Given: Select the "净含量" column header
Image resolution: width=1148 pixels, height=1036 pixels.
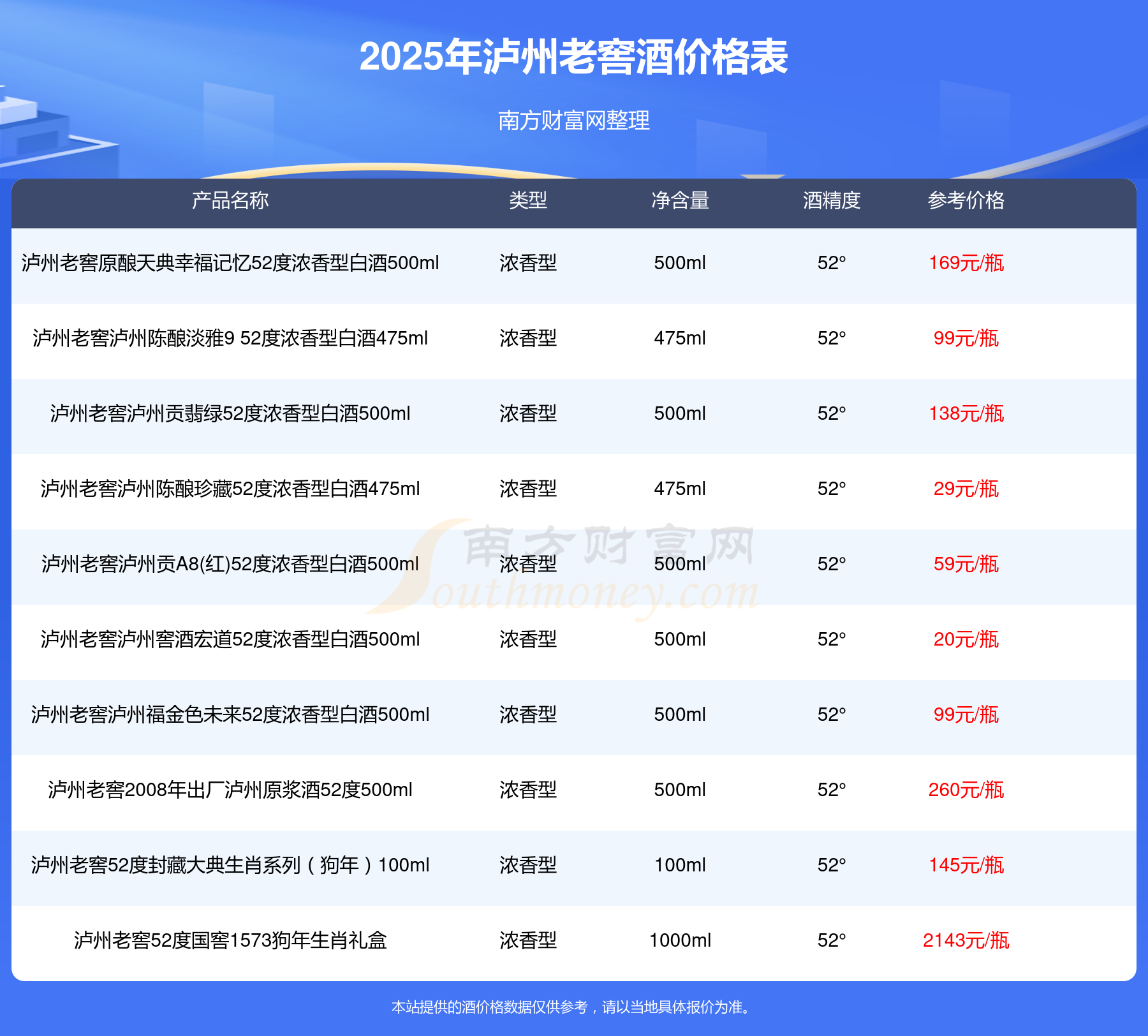Looking at the screenshot, I should [x=680, y=200].
